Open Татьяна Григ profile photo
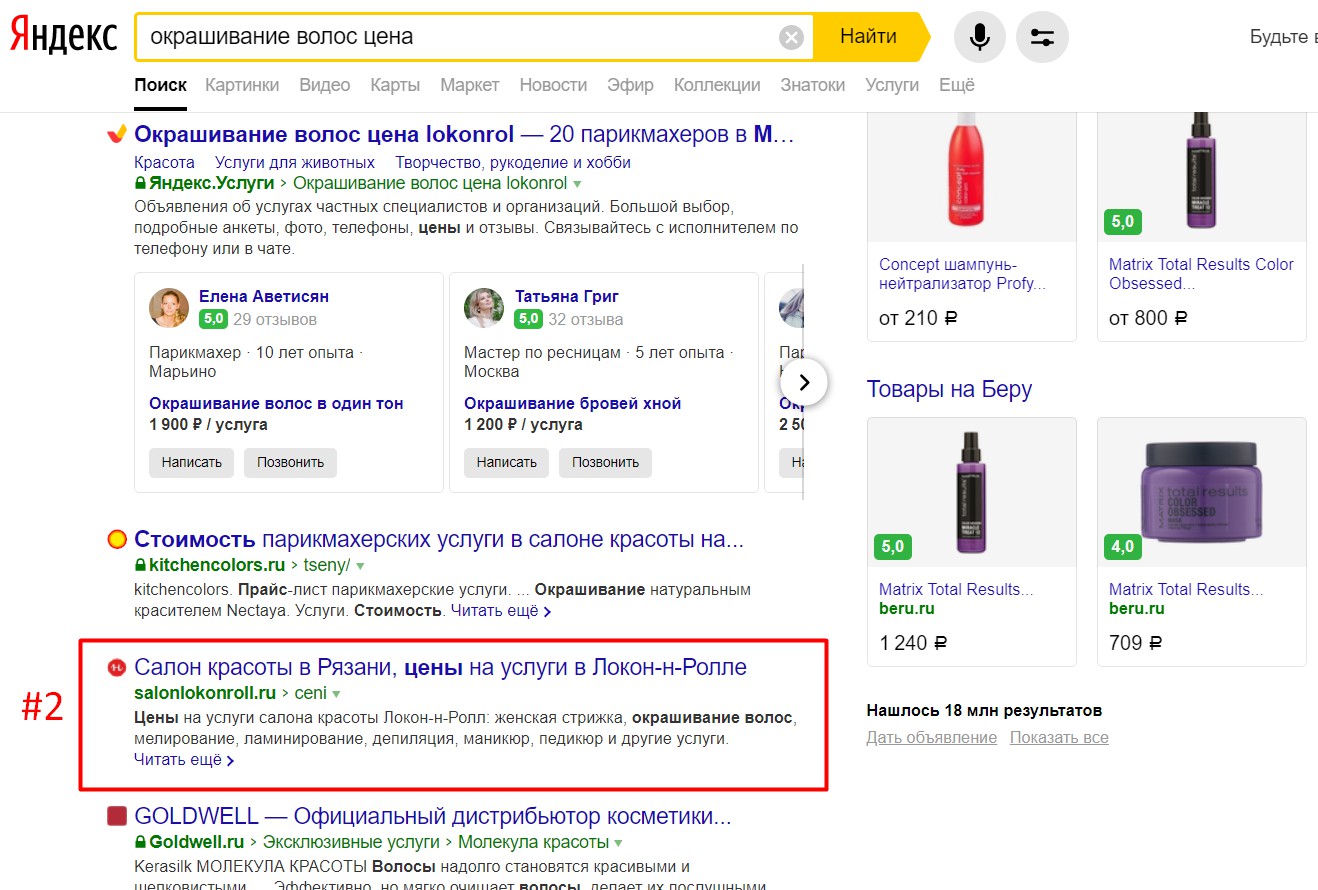The image size is (1318, 890). point(484,308)
